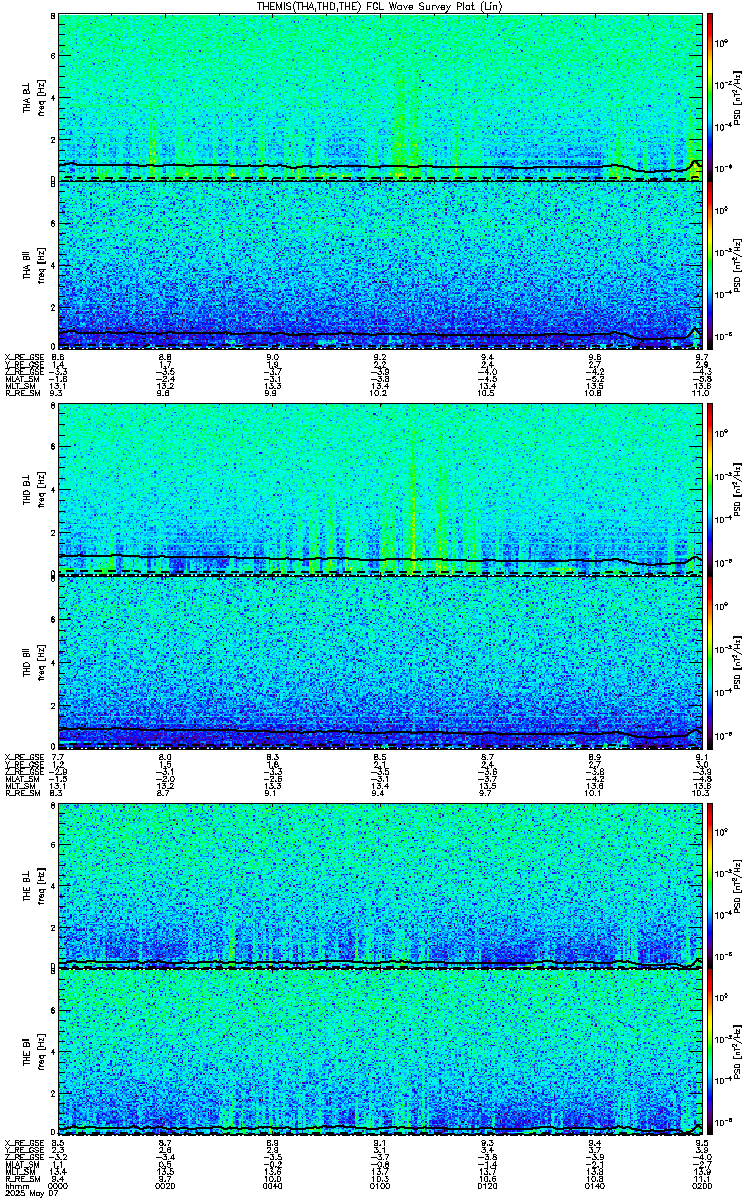The image size is (750, 1200).
Task: Click the color bar beside THA B-perpendicular panel
Action: pos(710,96)
